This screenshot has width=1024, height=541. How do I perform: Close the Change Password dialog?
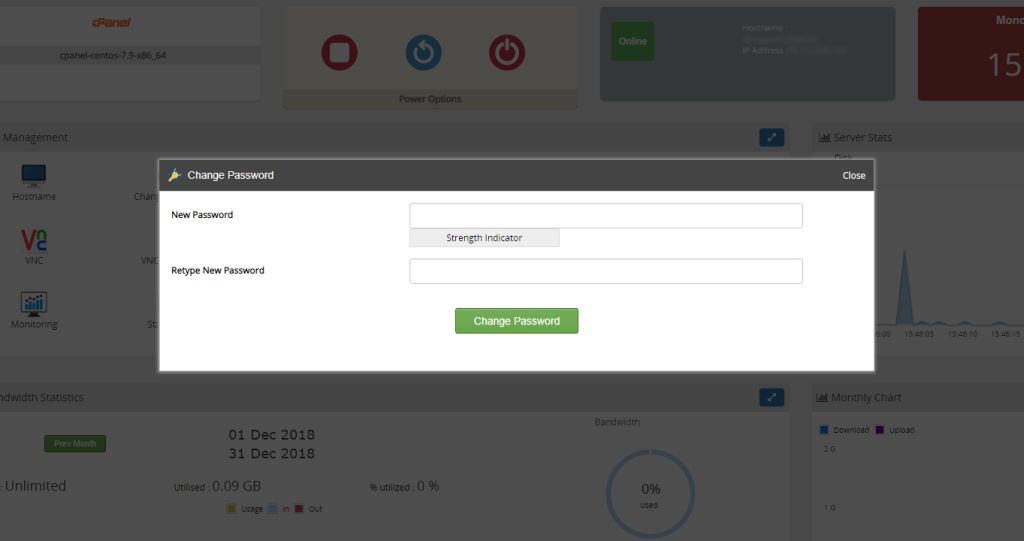pos(853,175)
